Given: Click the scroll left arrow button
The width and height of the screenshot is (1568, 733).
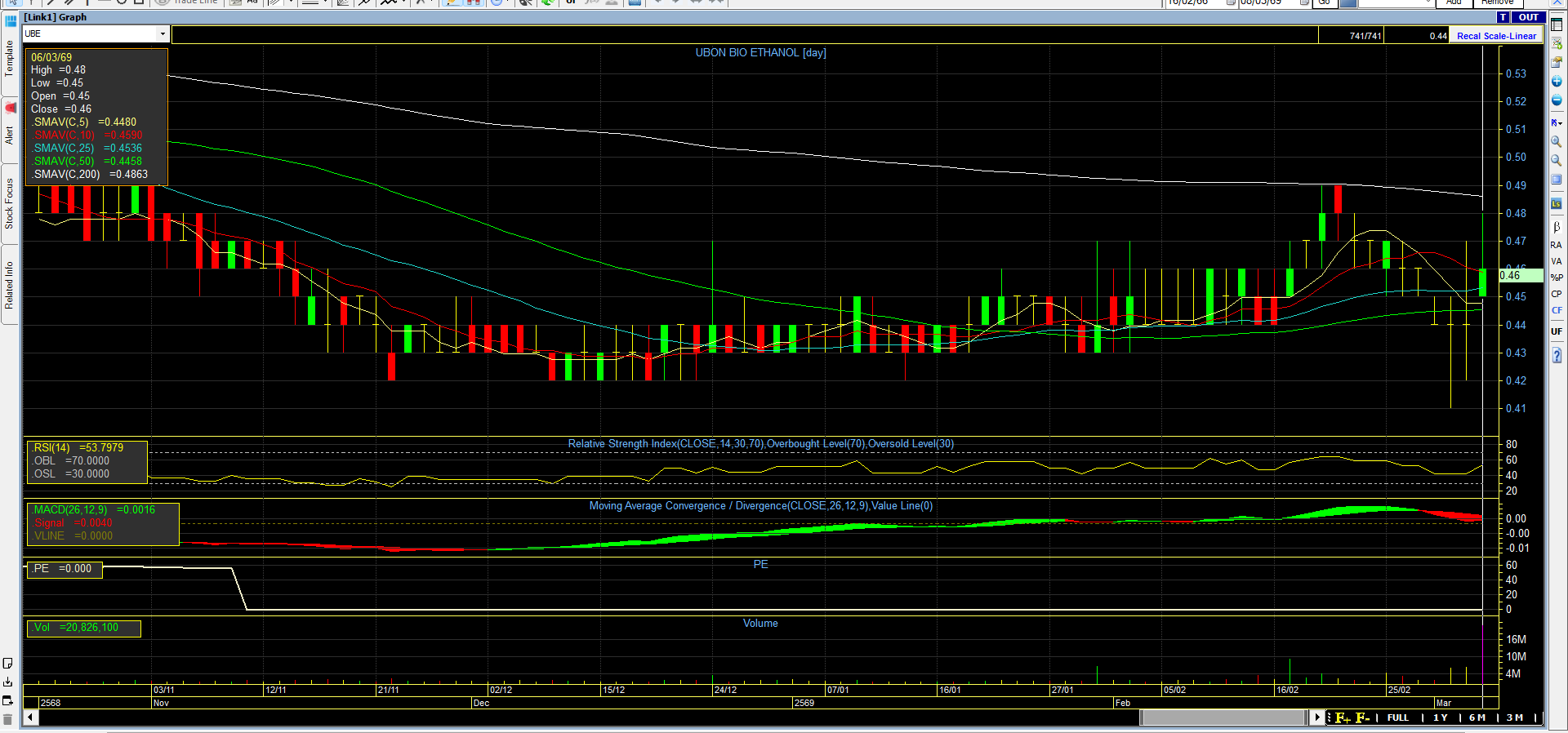Looking at the screenshot, I should point(31,717).
